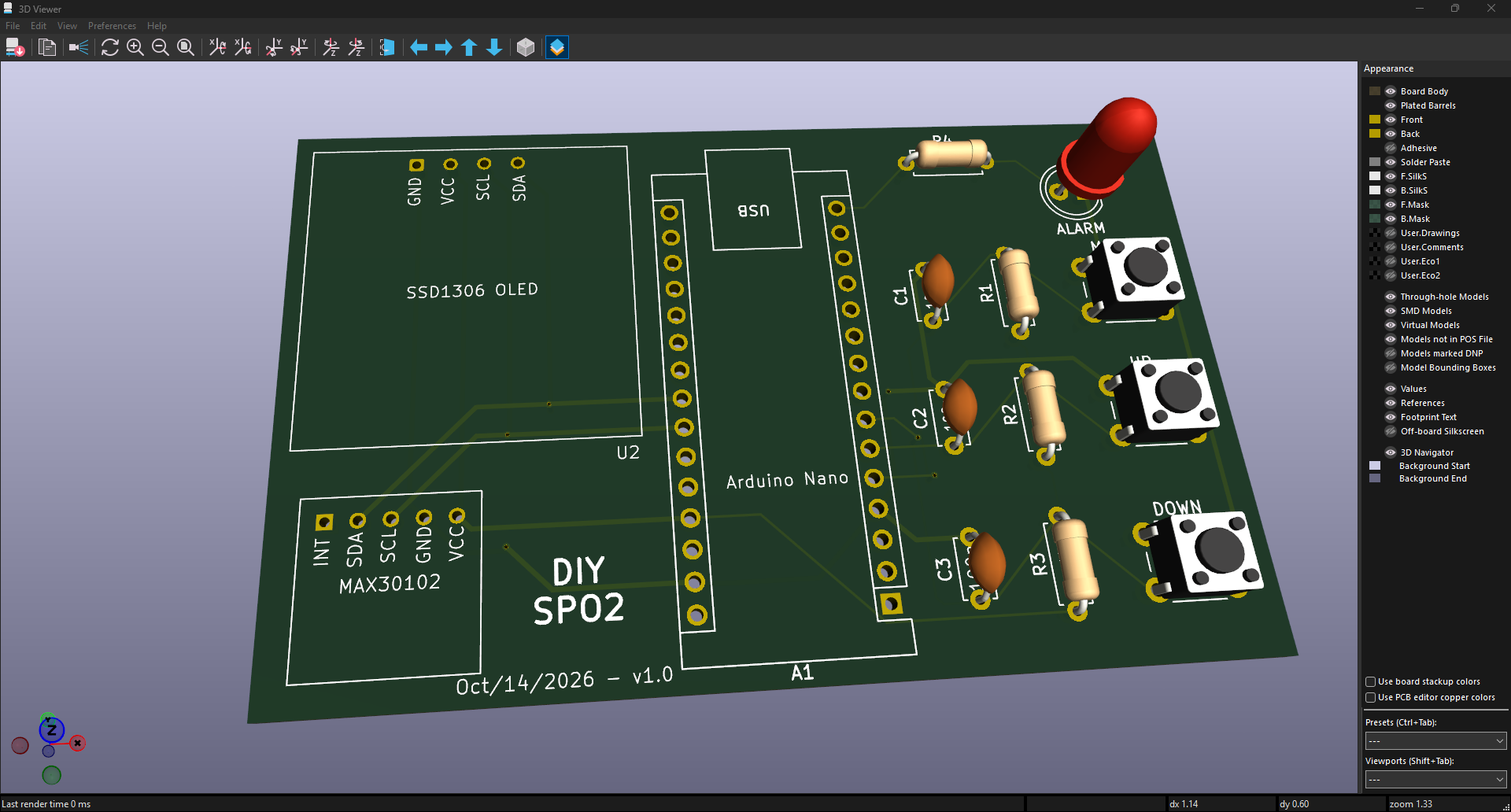
Task: Redraw the 3D view
Action: (110, 48)
